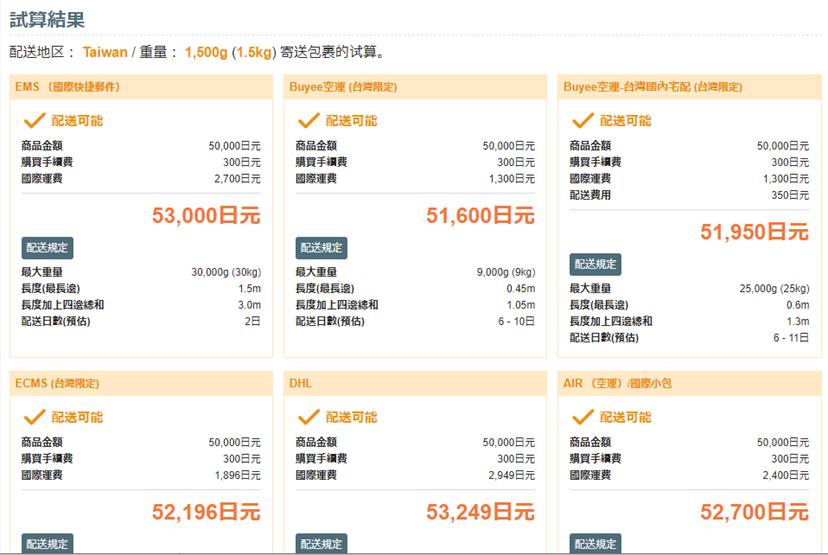Click the 0.45m longest side value
828x555 pixels.
coord(521,288)
